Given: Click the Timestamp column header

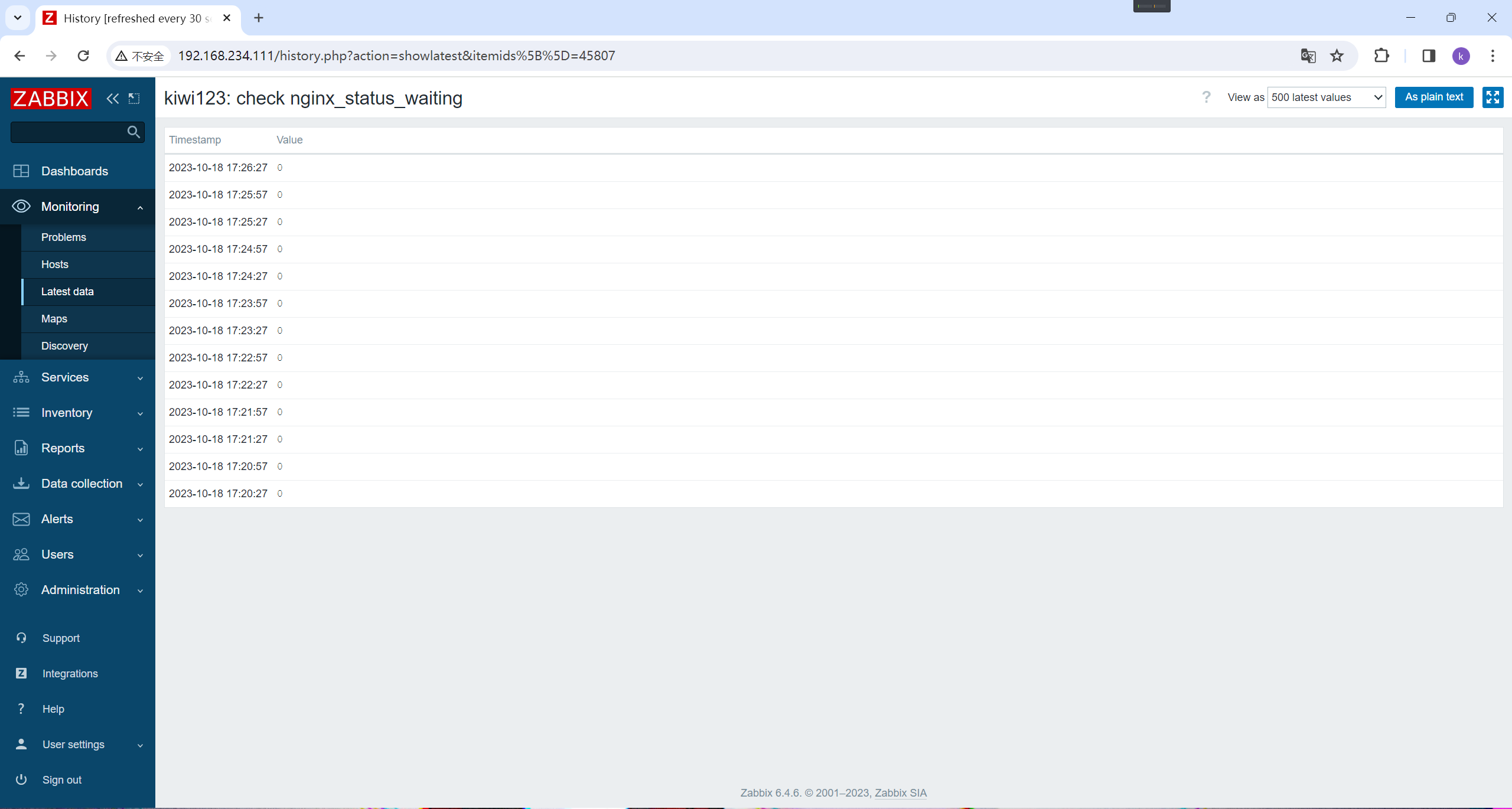Looking at the screenshot, I should tap(195, 140).
